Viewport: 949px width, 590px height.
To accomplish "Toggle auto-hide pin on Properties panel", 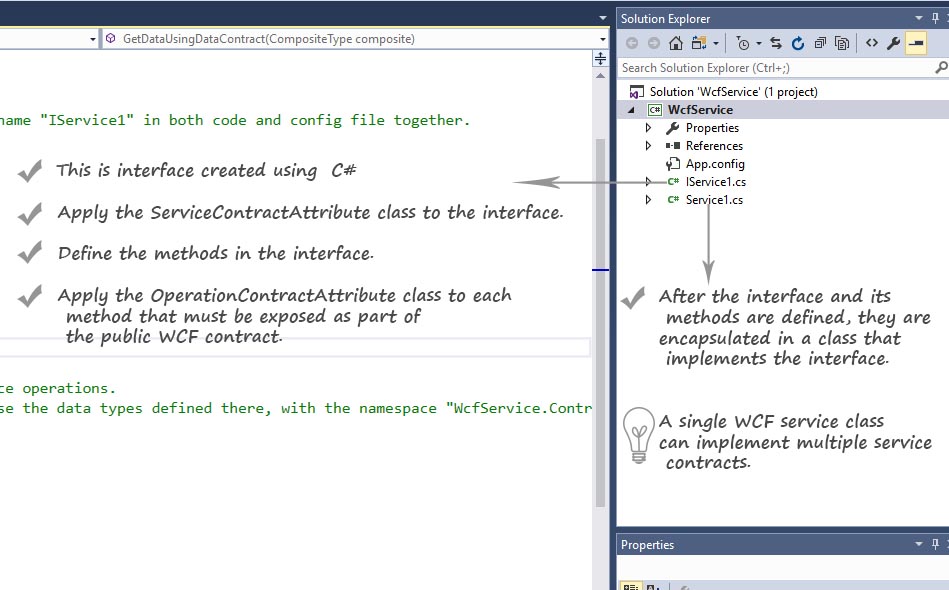I will [x=935, y=544].
